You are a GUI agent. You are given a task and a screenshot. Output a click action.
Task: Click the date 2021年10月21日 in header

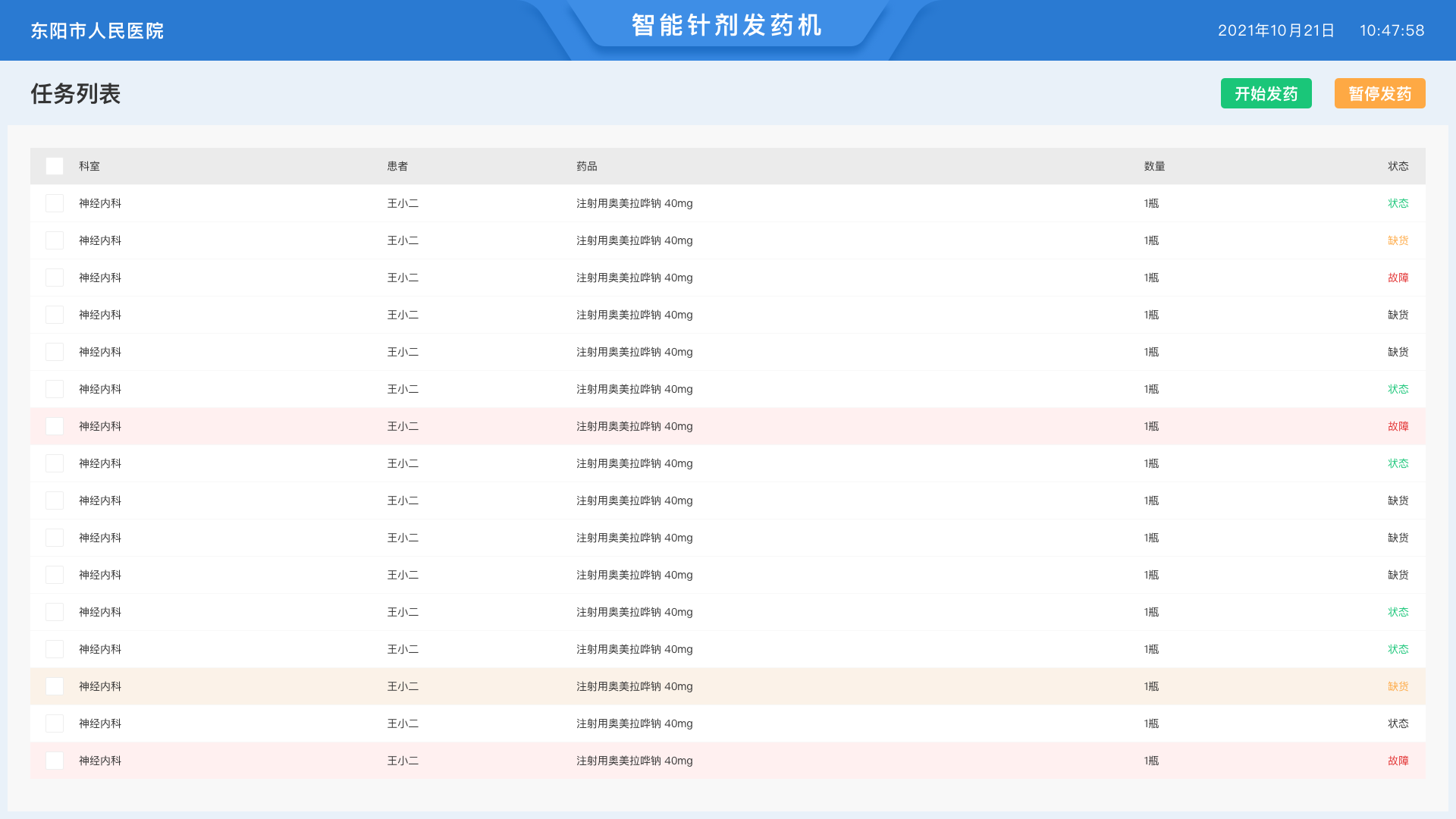1276,31
